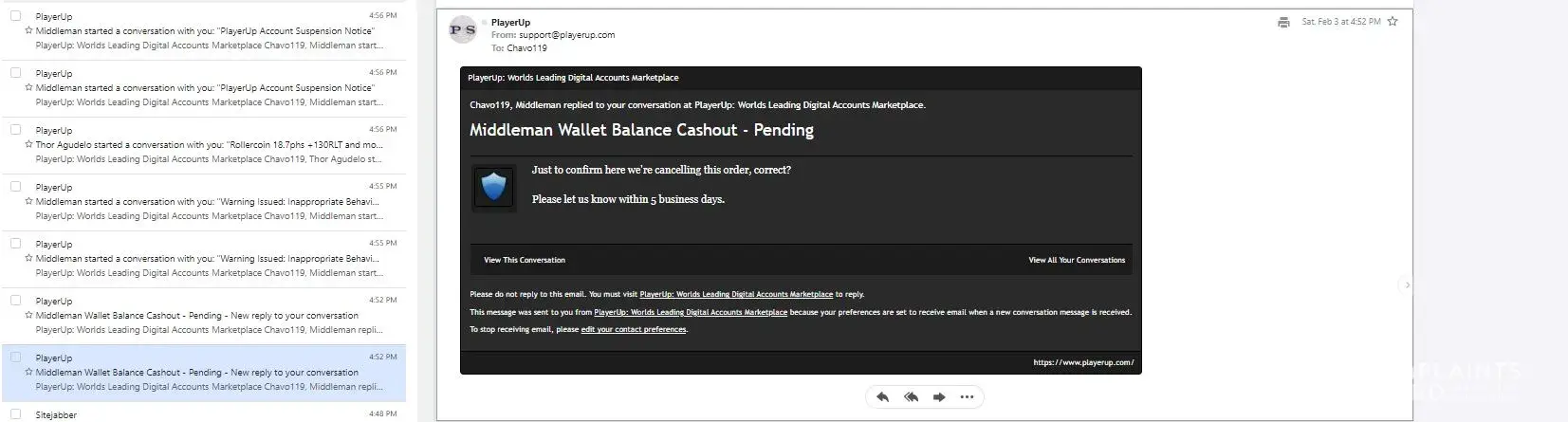Viewport: 1568px width, 422px height.
Task: Star the first Account Suspension Notice email
Action: tap(28, 30)
